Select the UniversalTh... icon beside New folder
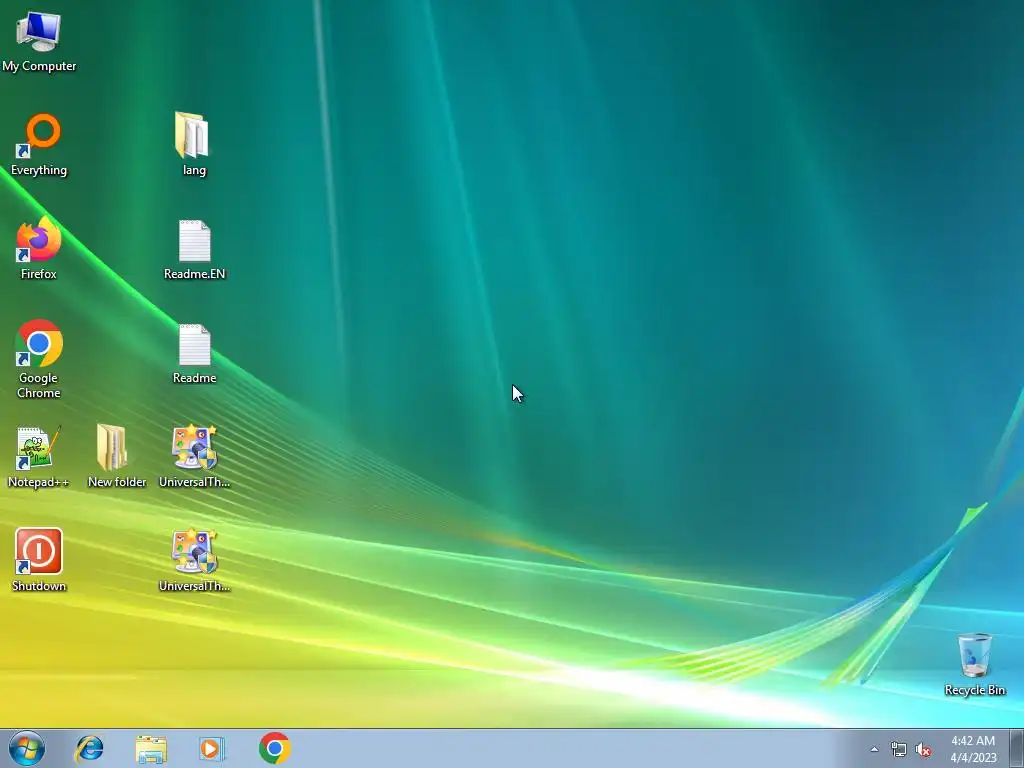The height and width of the screenshot is (768, 1024). tap(194, 456)
